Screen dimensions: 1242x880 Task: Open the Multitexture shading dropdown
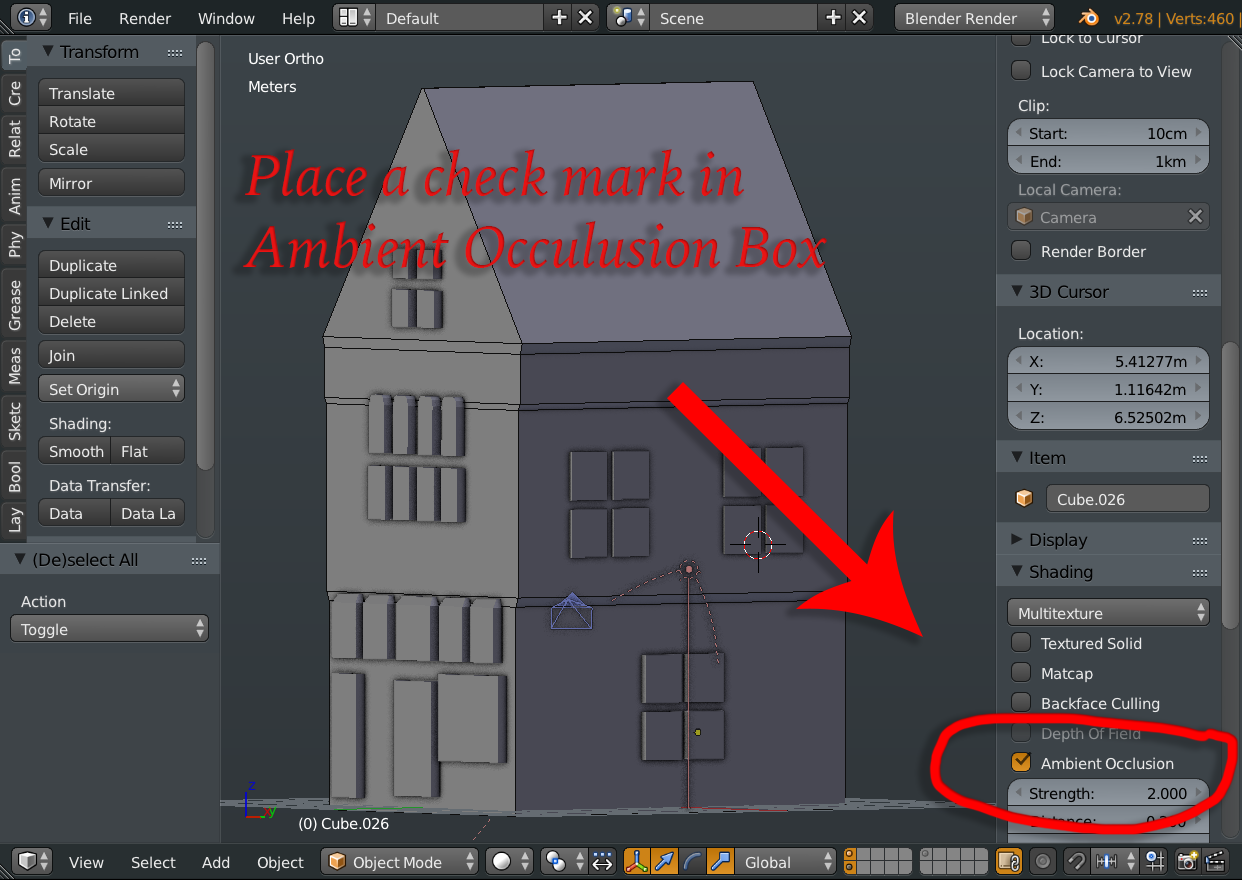[1107, 612]
